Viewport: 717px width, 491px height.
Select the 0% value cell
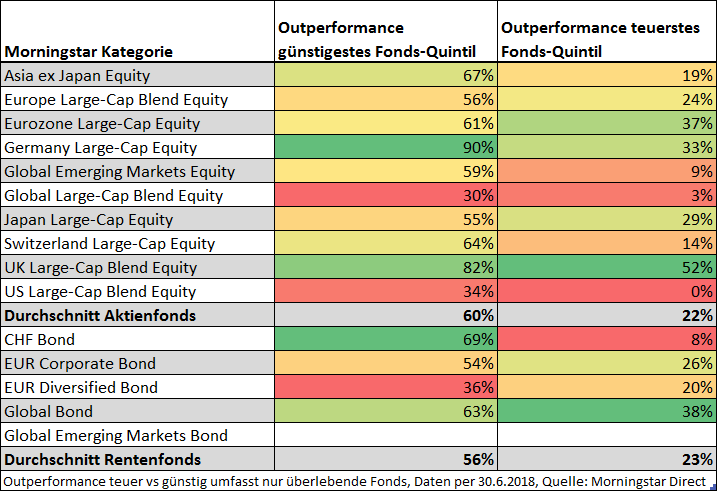pos(607,291)
